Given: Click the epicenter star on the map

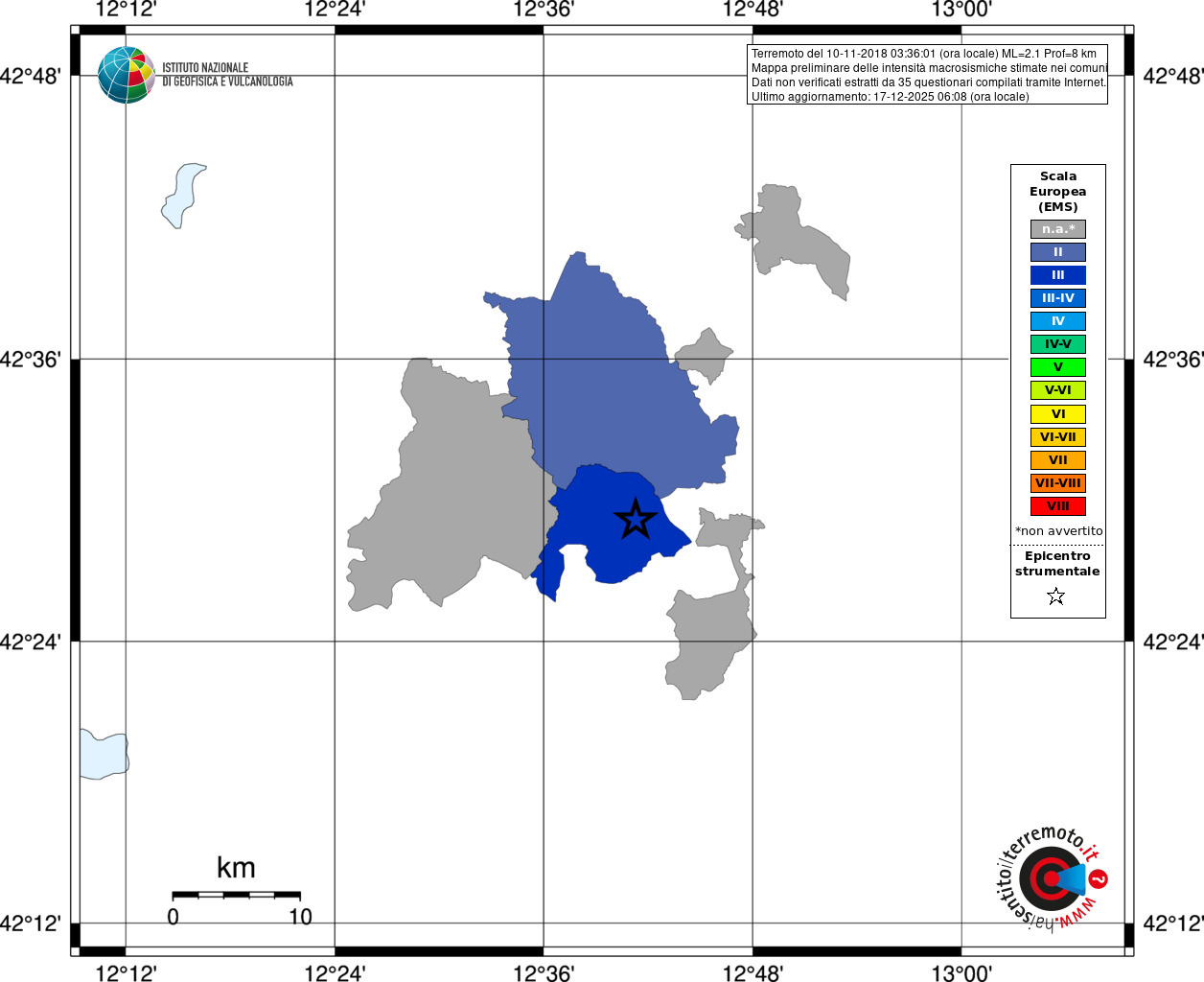Looking at the screenshot, I should pos(635,519).
